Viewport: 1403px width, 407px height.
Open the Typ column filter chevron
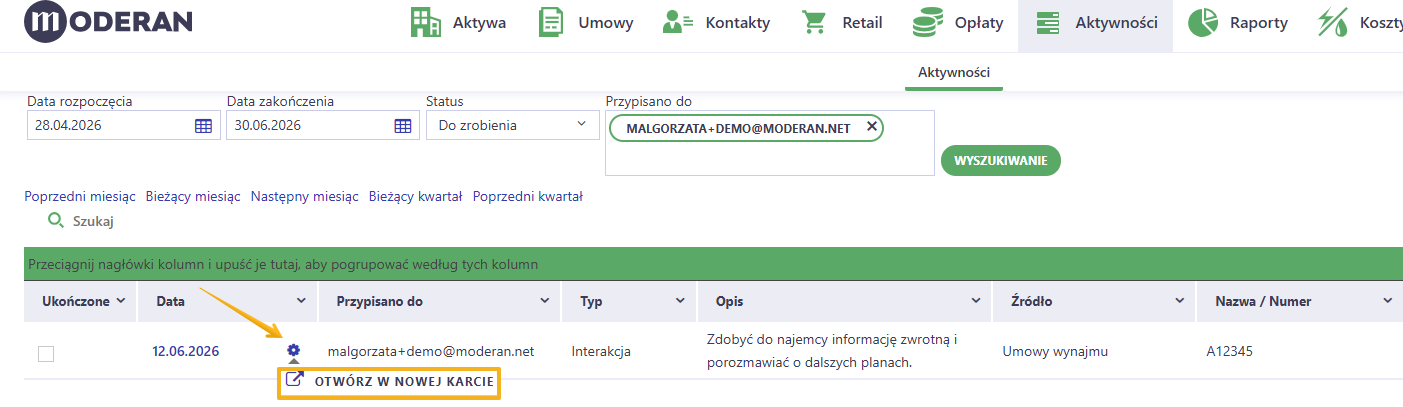(679, 301)
